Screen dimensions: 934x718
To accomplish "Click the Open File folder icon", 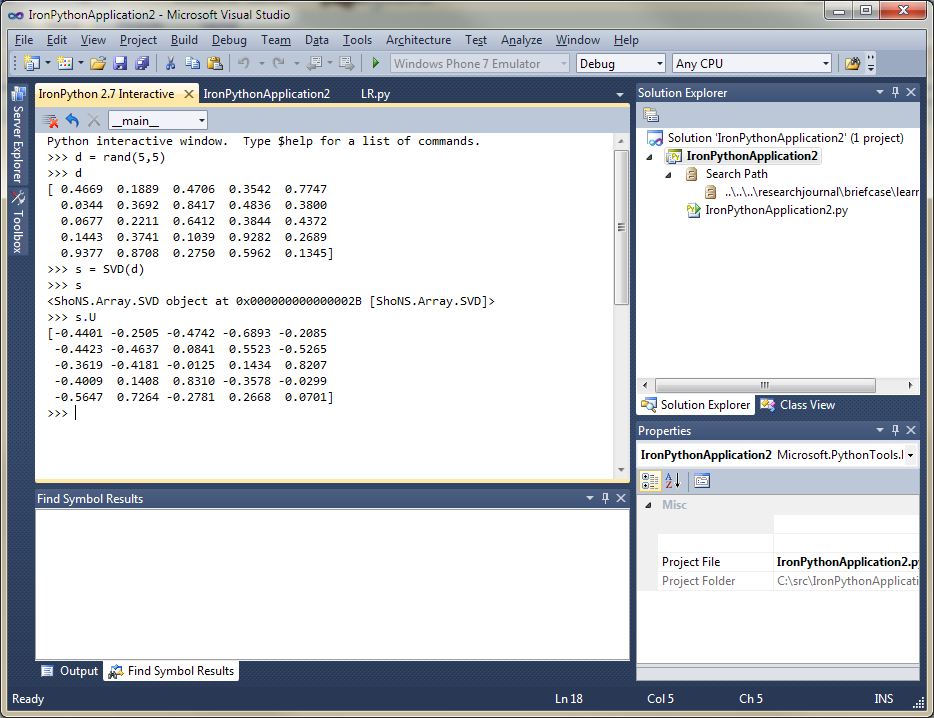I will click(97, 64).
